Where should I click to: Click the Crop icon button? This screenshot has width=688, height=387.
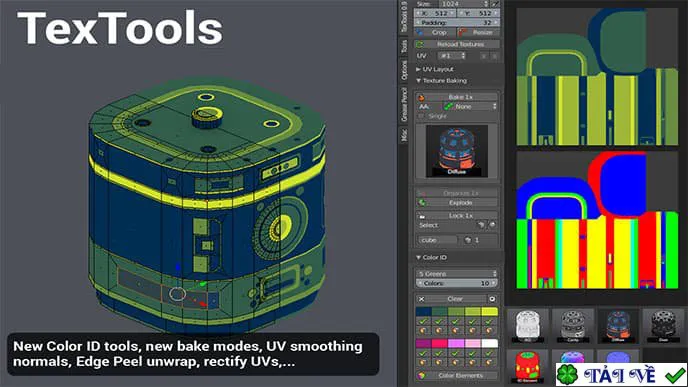pos(420,32)
